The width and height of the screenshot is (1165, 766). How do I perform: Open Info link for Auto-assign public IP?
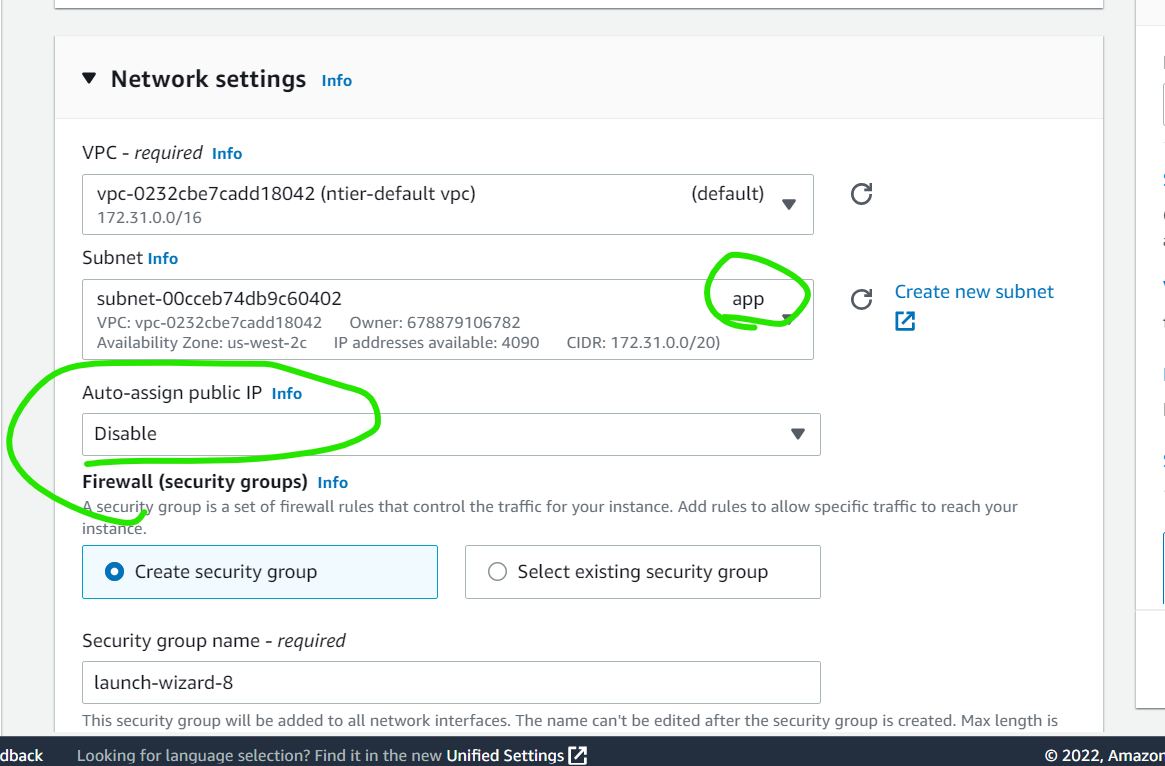coord(287,393)
